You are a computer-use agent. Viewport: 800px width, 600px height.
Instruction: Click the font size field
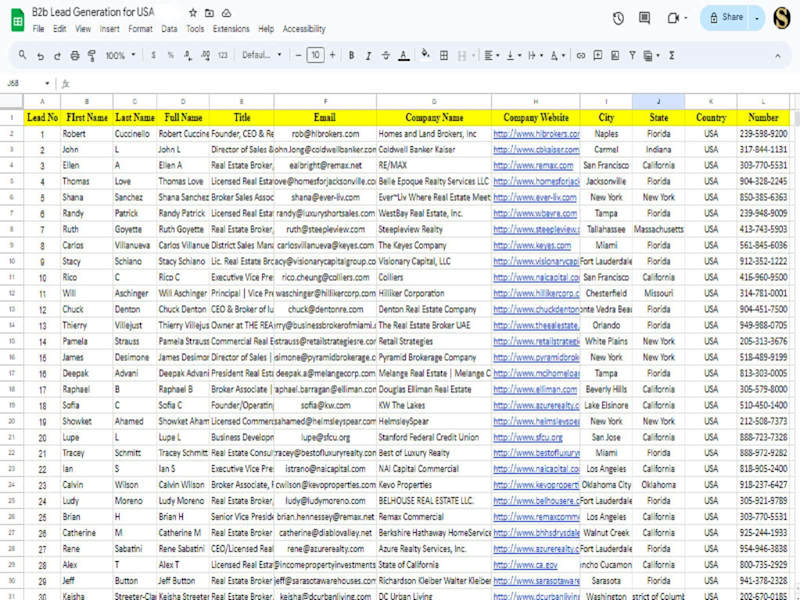pyautogui.click(x=315, y=55)
